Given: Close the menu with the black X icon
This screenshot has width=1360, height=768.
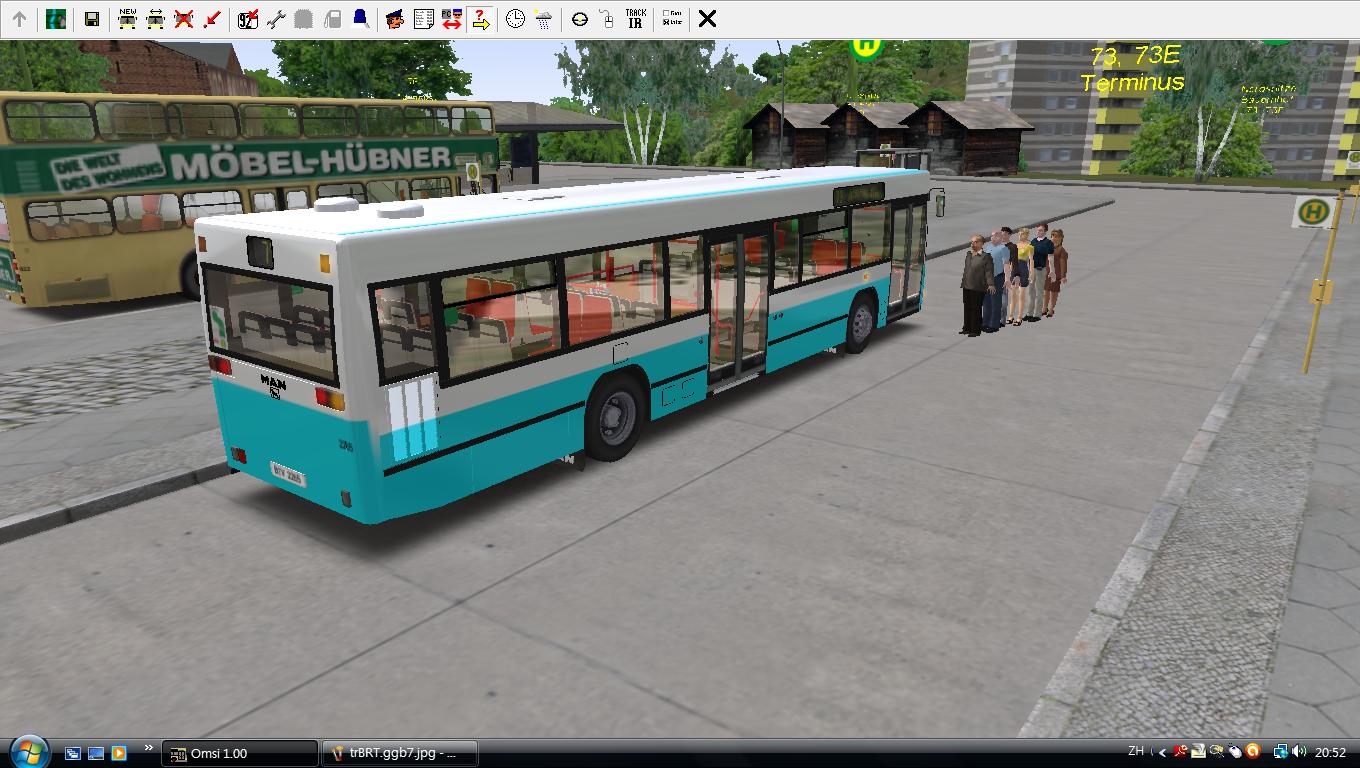Looking at the screenshot, I should tap(707, 19).
